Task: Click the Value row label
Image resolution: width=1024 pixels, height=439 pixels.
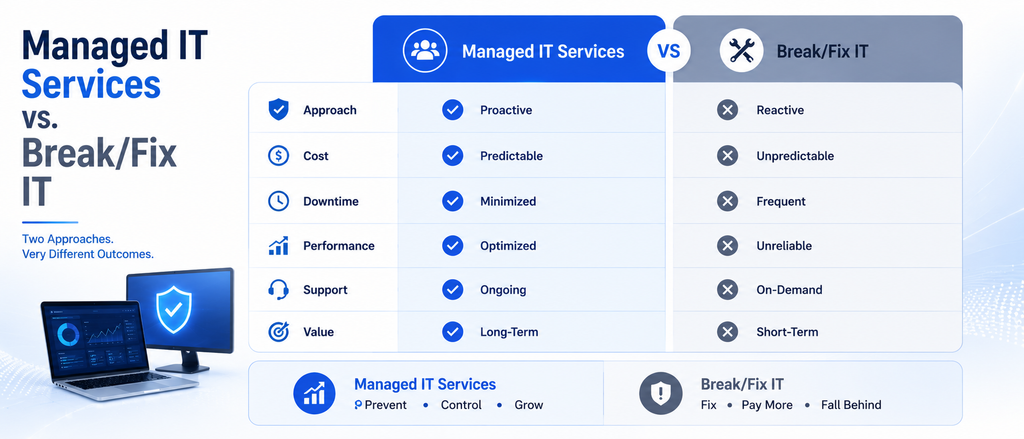Action: pyautogui.click(x=319, y=333)
